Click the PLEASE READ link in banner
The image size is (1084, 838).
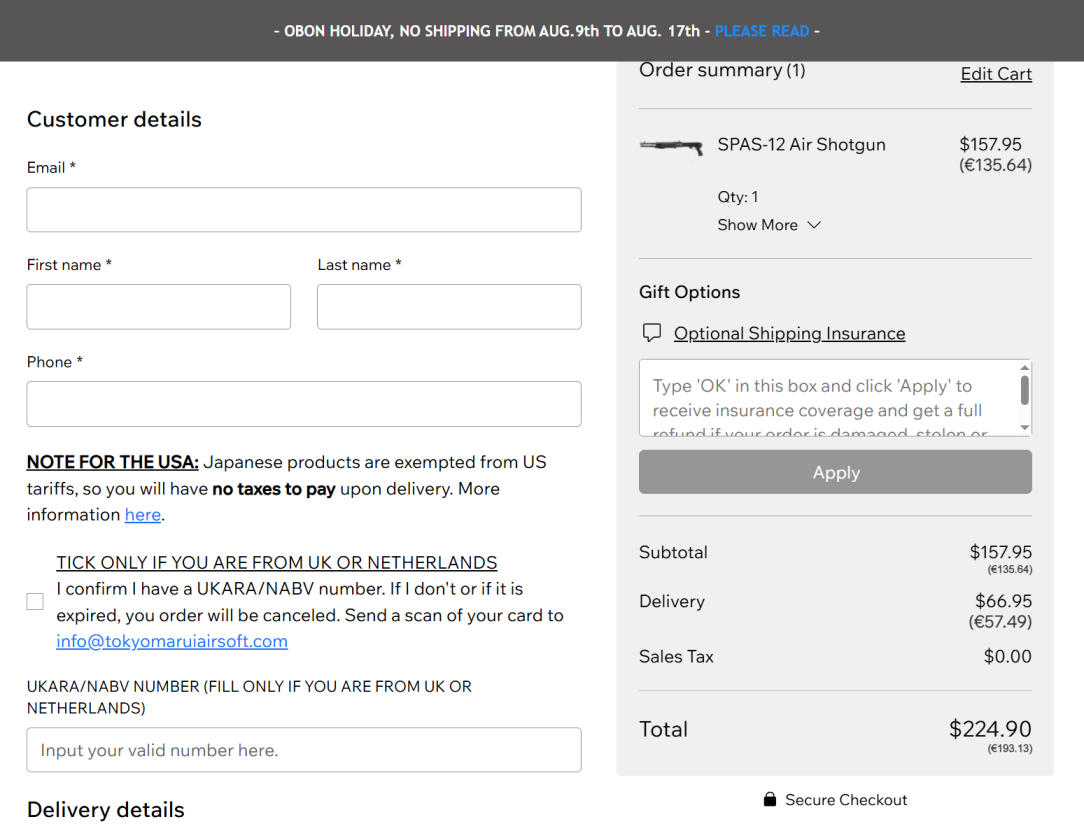tap(761, 31)
